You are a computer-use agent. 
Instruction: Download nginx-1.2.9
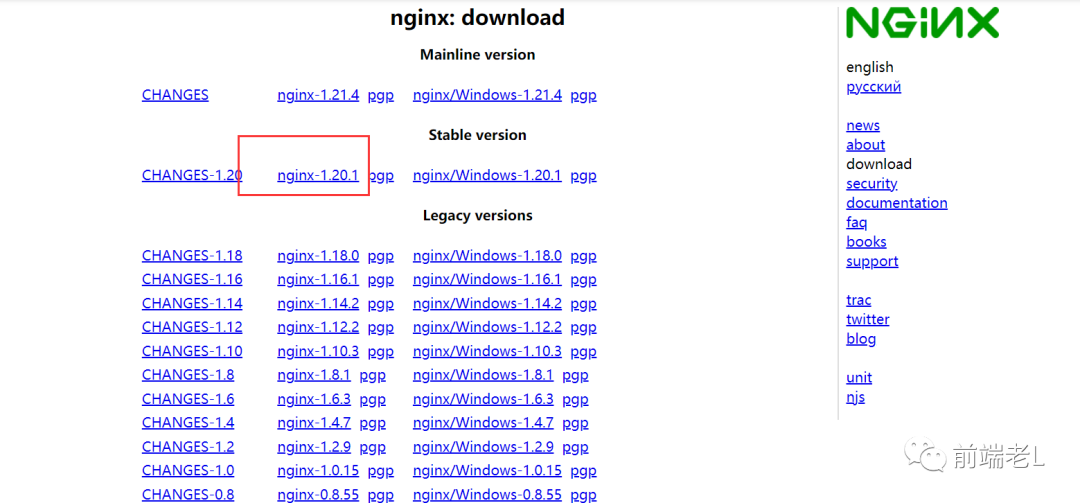tap(314, 446)
